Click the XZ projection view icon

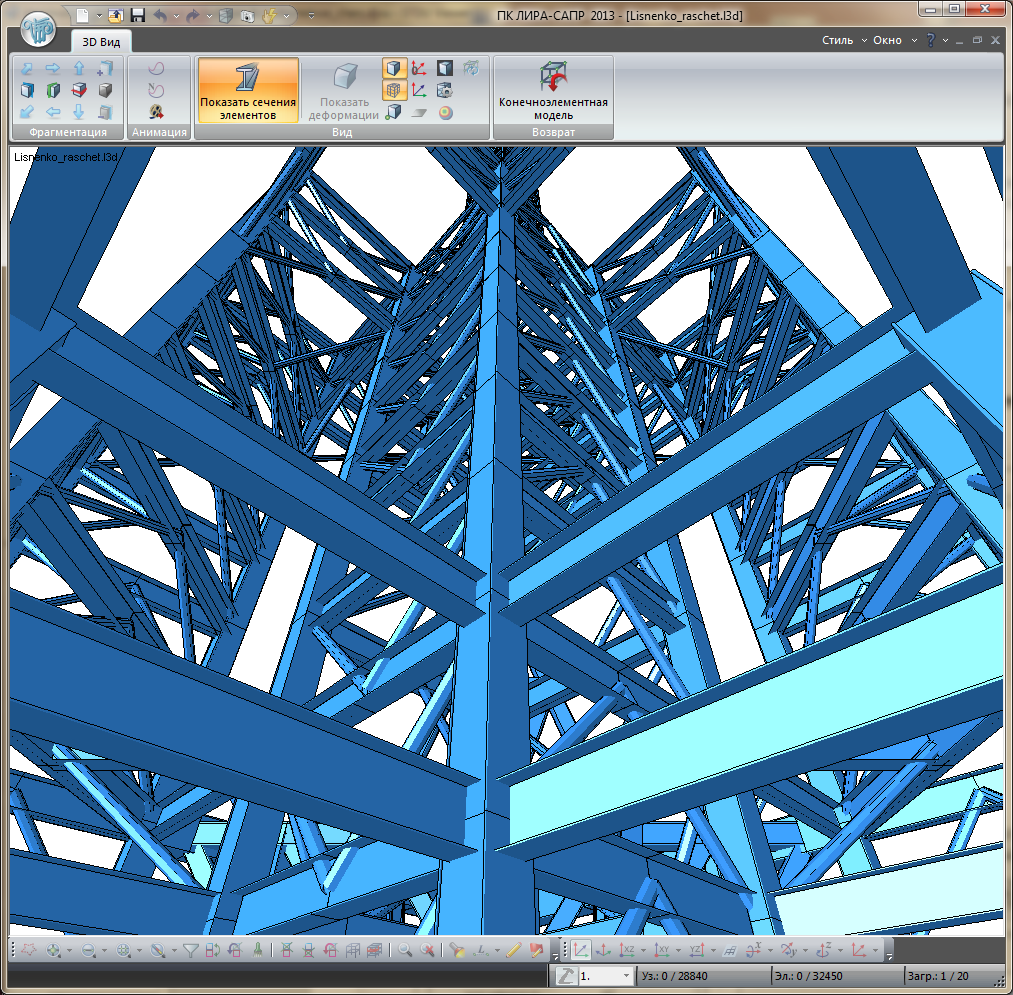627,950
